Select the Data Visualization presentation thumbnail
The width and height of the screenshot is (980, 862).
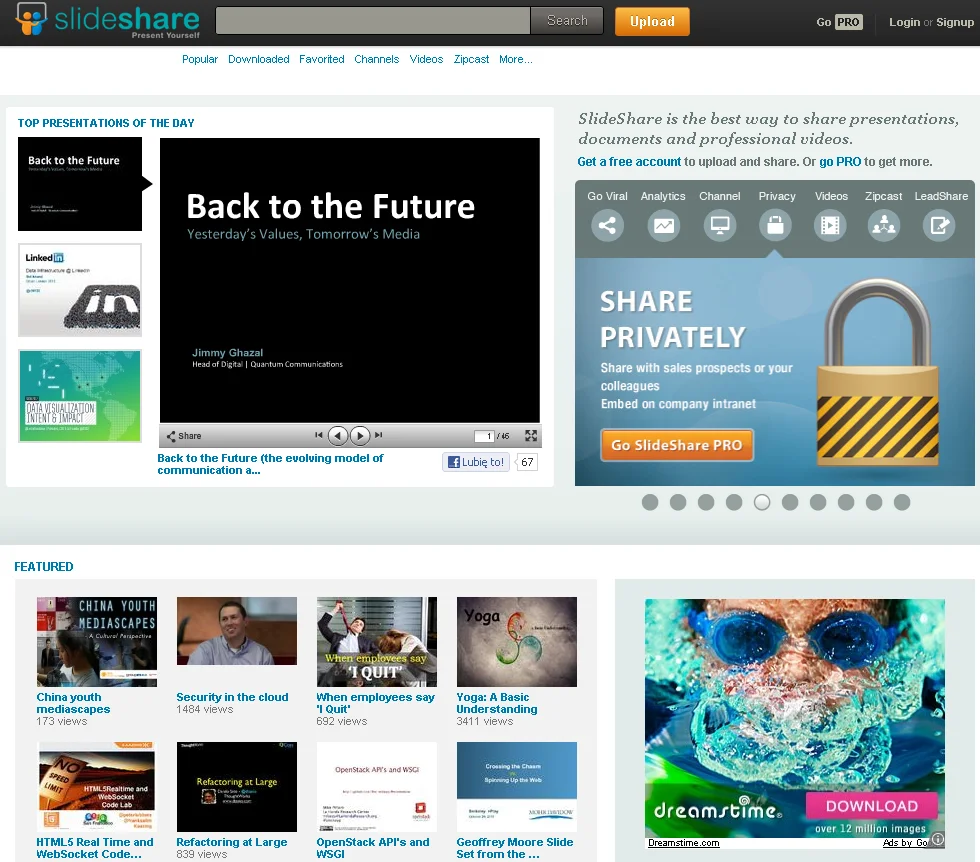point(80,396)
